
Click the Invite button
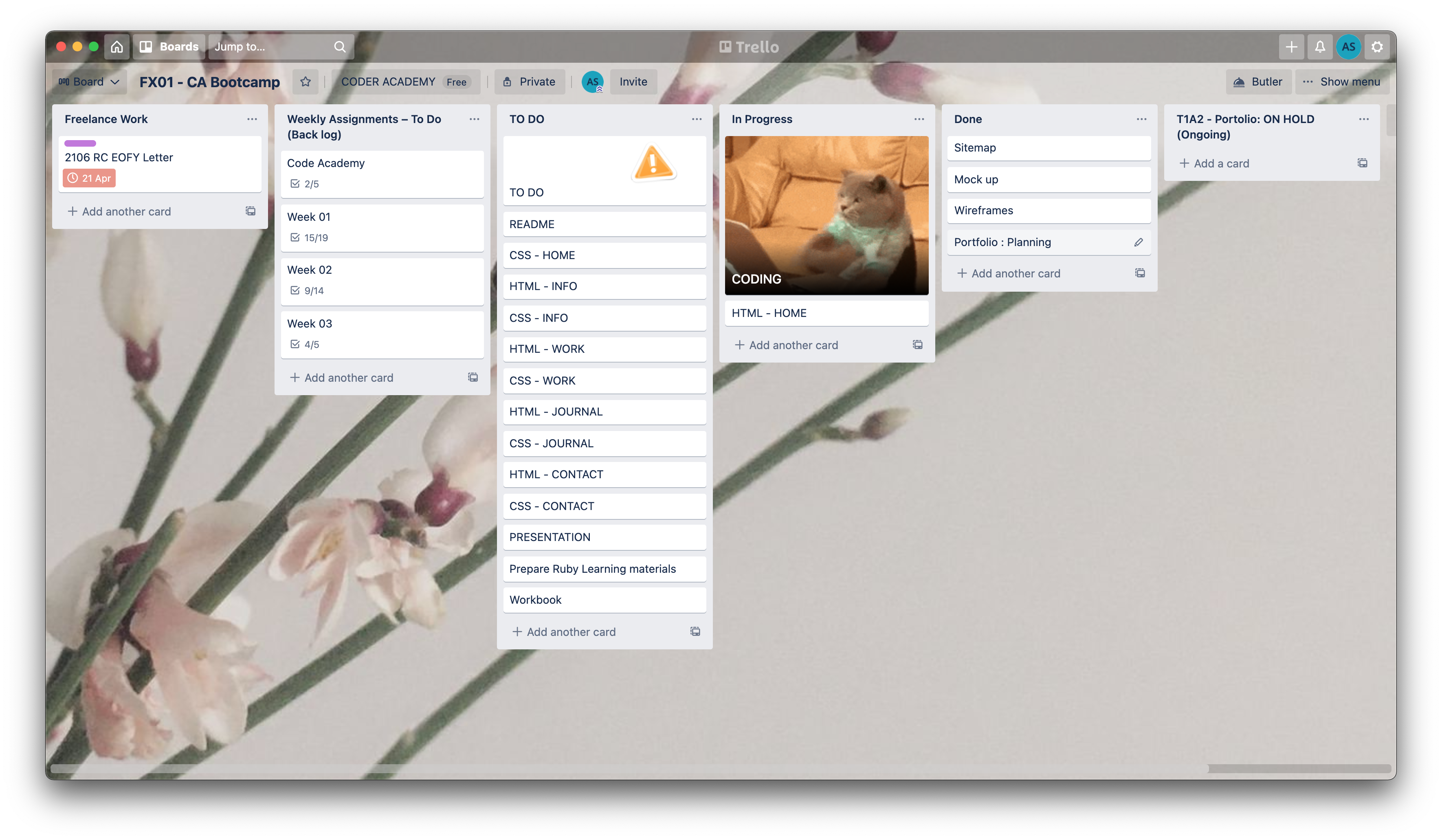[x=633, y=82]
